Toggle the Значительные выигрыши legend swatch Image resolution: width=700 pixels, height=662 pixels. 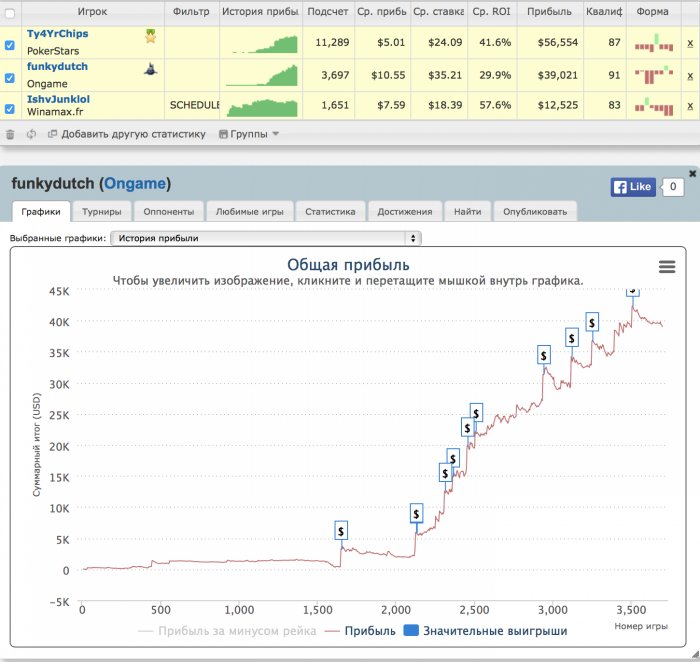(x=411, y=630)
